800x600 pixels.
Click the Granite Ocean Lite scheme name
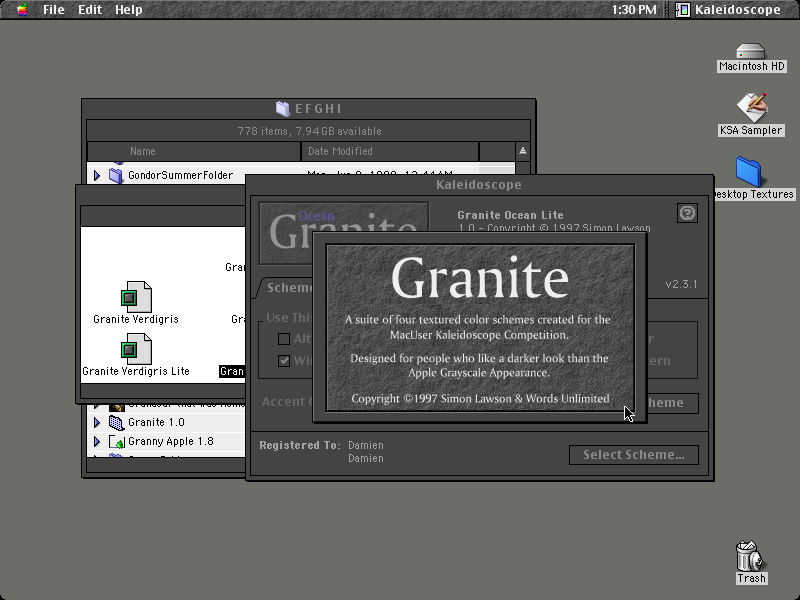tap(510, 215)
